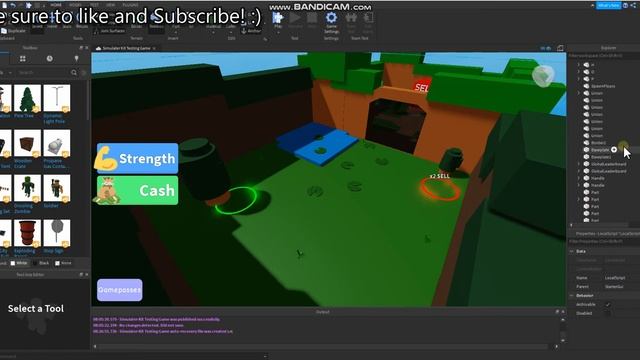Click the Team Test icon in the ribbon
The image size is (640, 360).
point(351,18)
